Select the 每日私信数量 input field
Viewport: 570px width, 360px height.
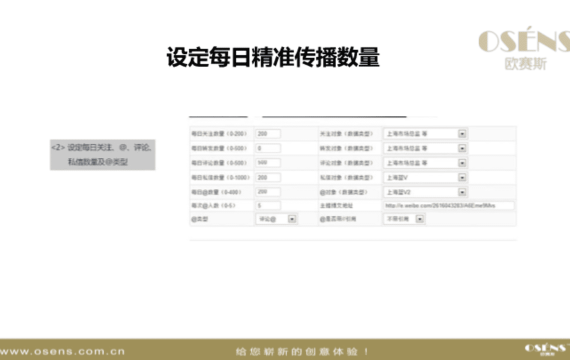268,177
